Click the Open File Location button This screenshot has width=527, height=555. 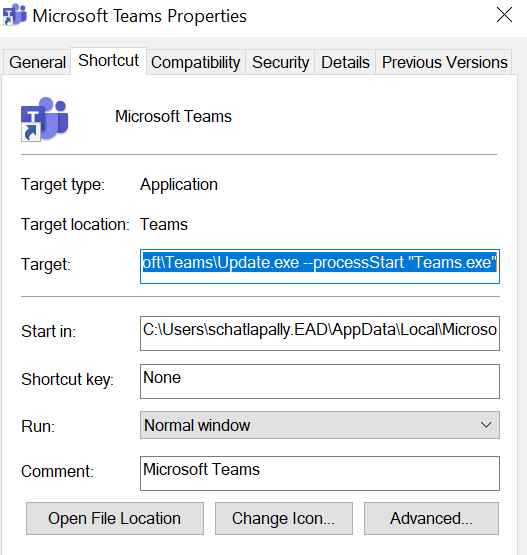(x=115, y=518)
